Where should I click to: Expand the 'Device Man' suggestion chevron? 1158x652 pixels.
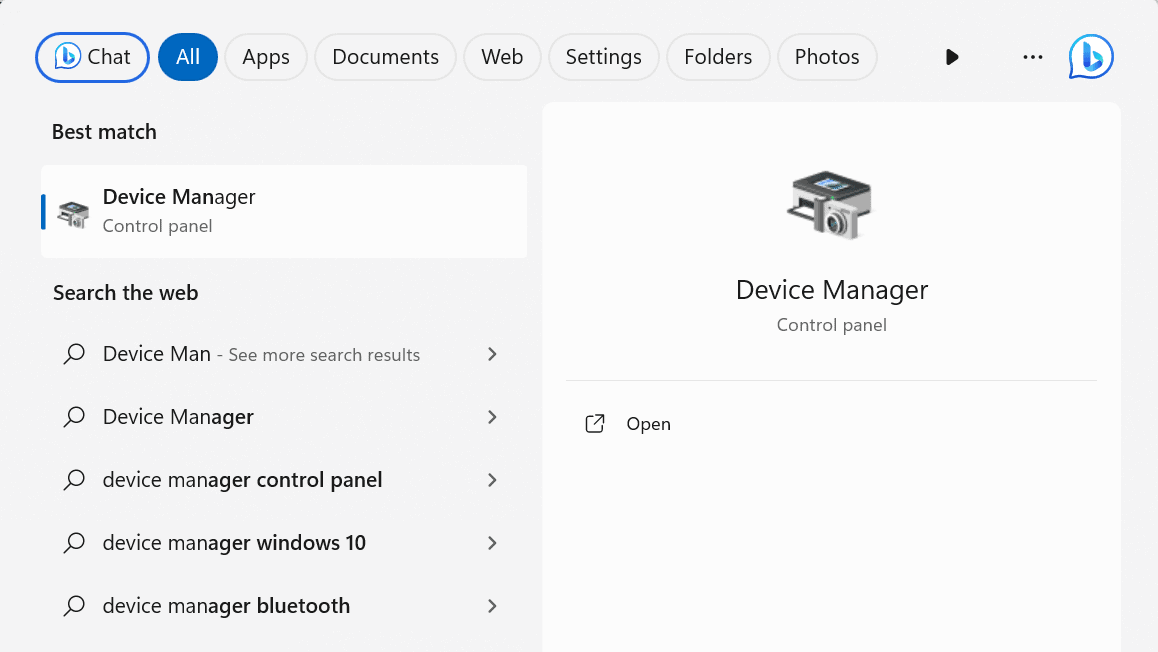pos(493,354)
